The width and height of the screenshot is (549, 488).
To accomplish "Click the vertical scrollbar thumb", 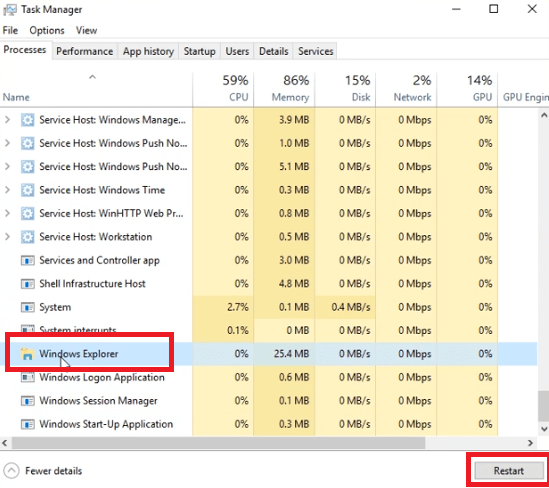I will point(544,406).
